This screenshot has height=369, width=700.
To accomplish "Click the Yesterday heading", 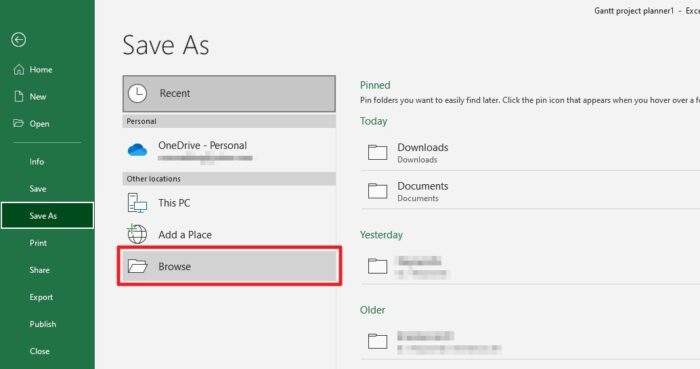I will coord(381,235).
